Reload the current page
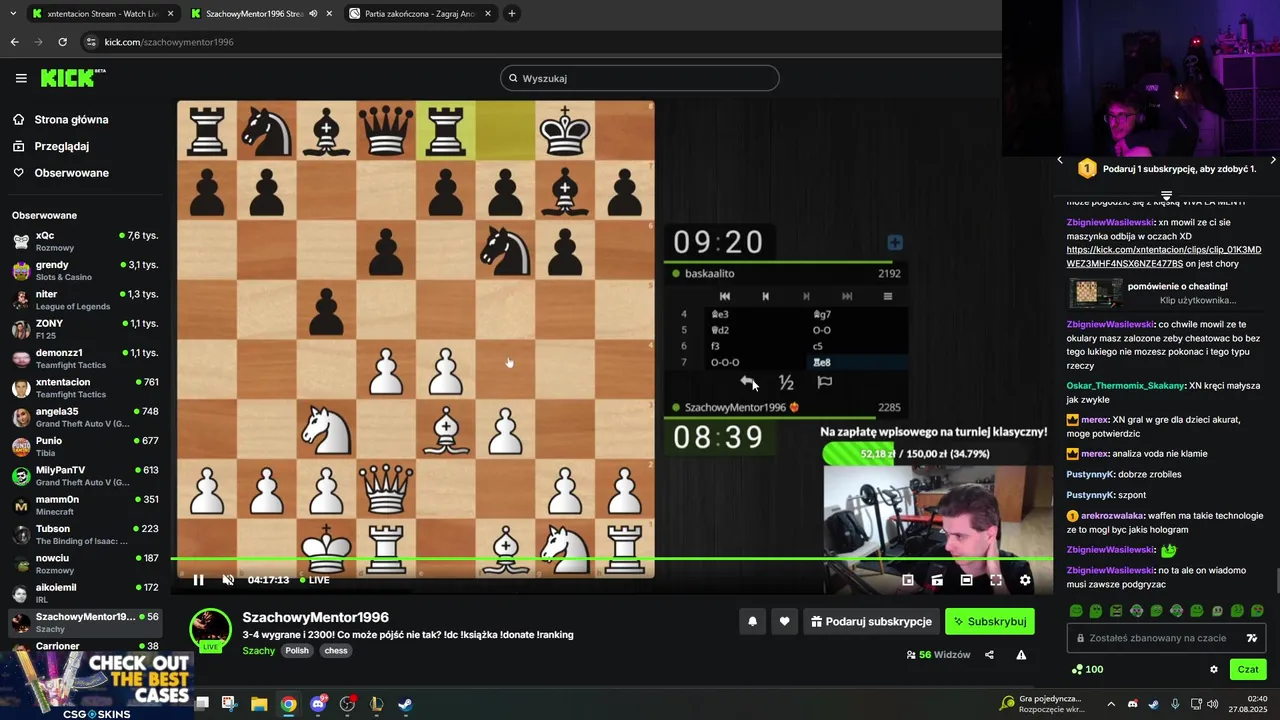1280x720 pixels. 62,42
